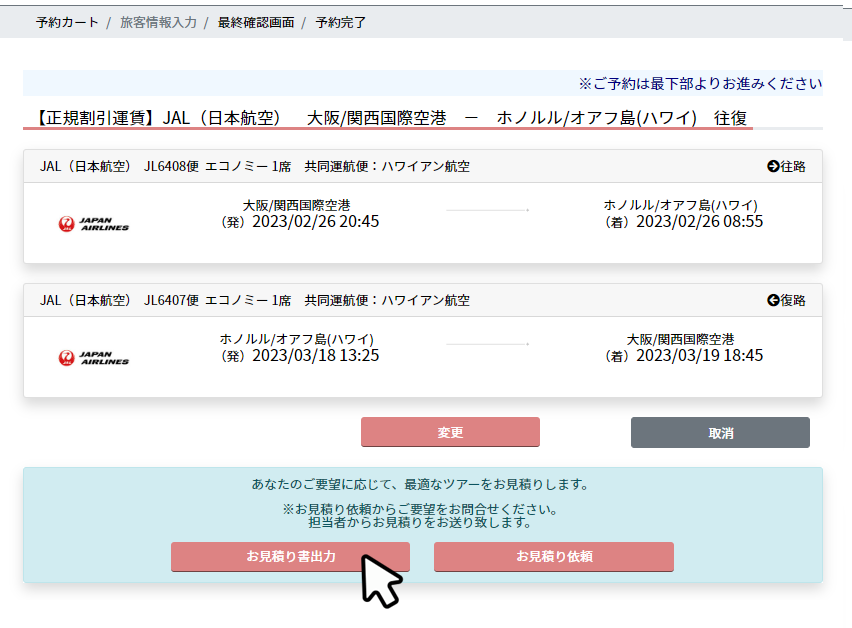
Task: Select 最終確認画面 breadcrumb step
Action: 256,22
